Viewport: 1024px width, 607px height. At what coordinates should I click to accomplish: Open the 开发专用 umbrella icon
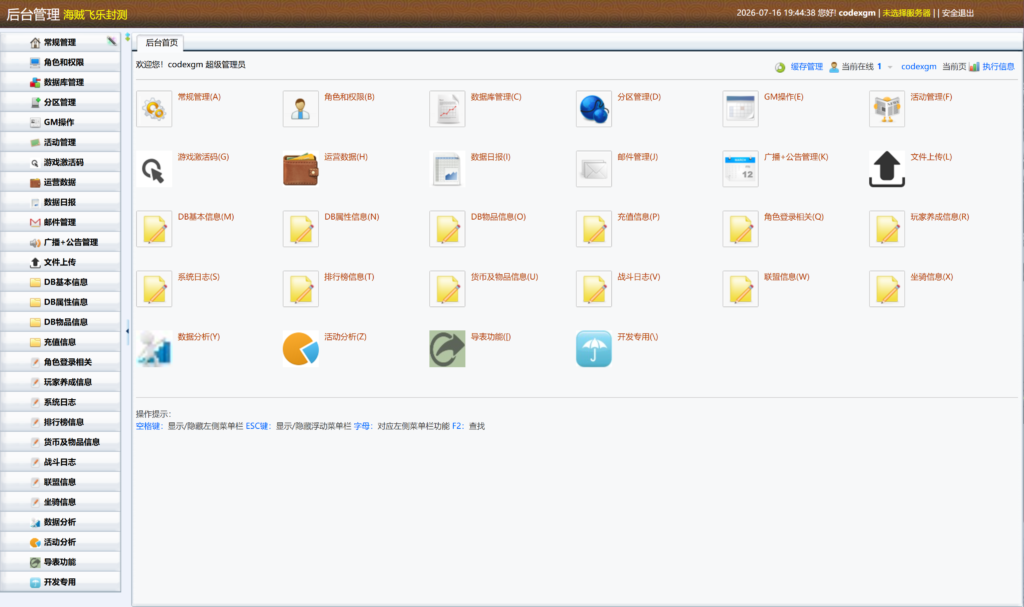pyautogui.click(x=594, y=349)
